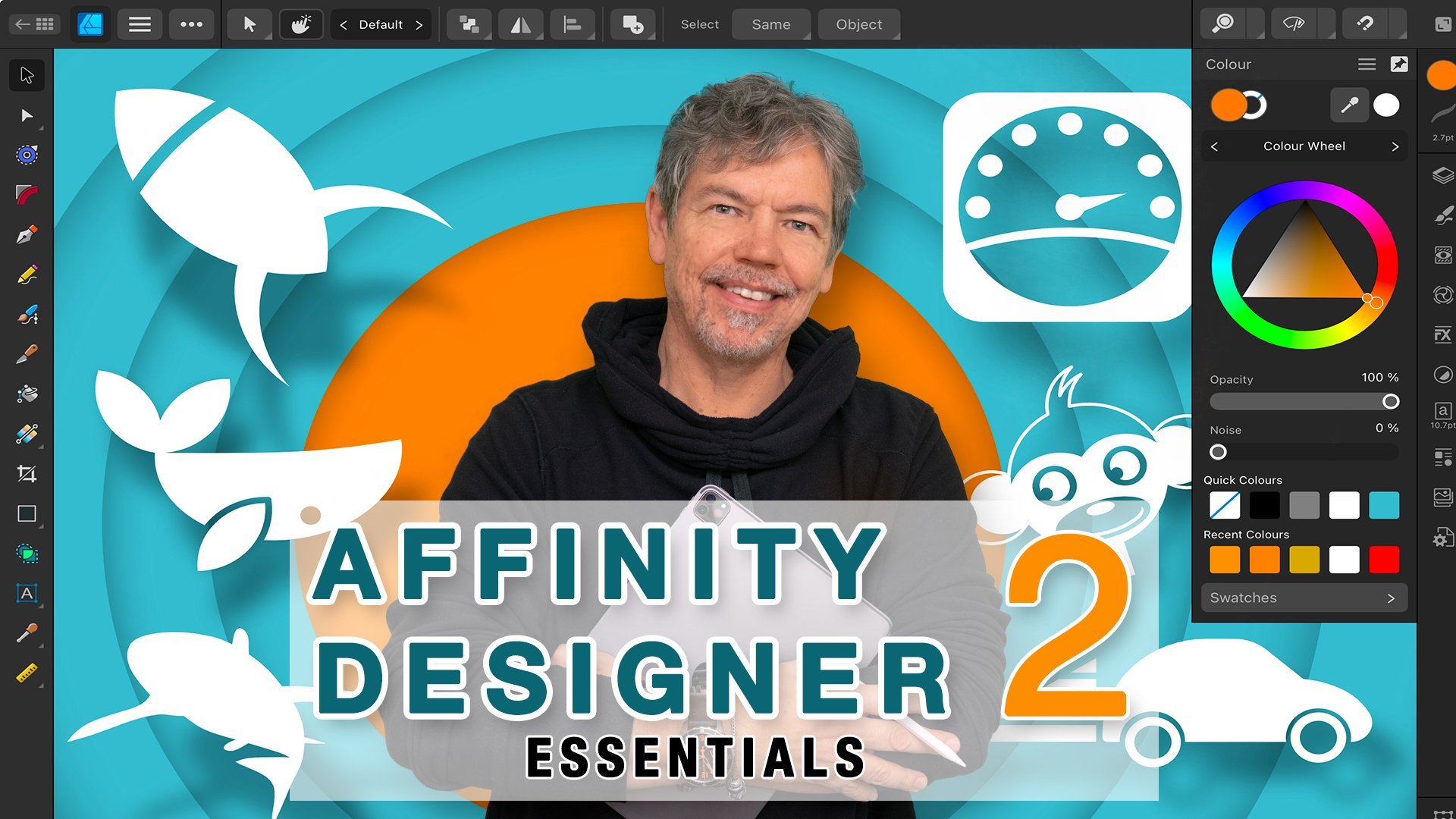The image size is (1456, 819).
Task: Expand the Swatches section
Action: [x=1304, y=598]
